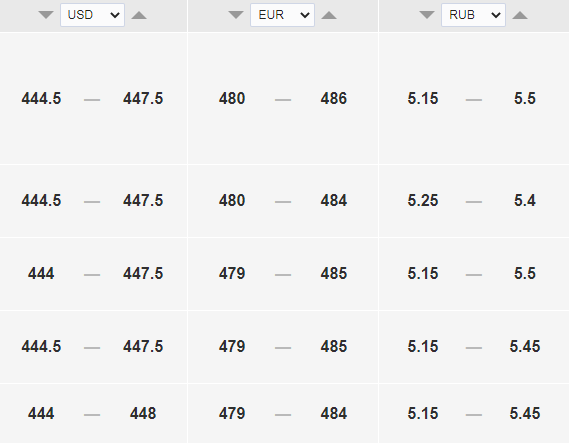The width and height of the screenshot is (569, 443).
Task: Sort USD column descending with down arrow
Action: (x=46, y=15)
